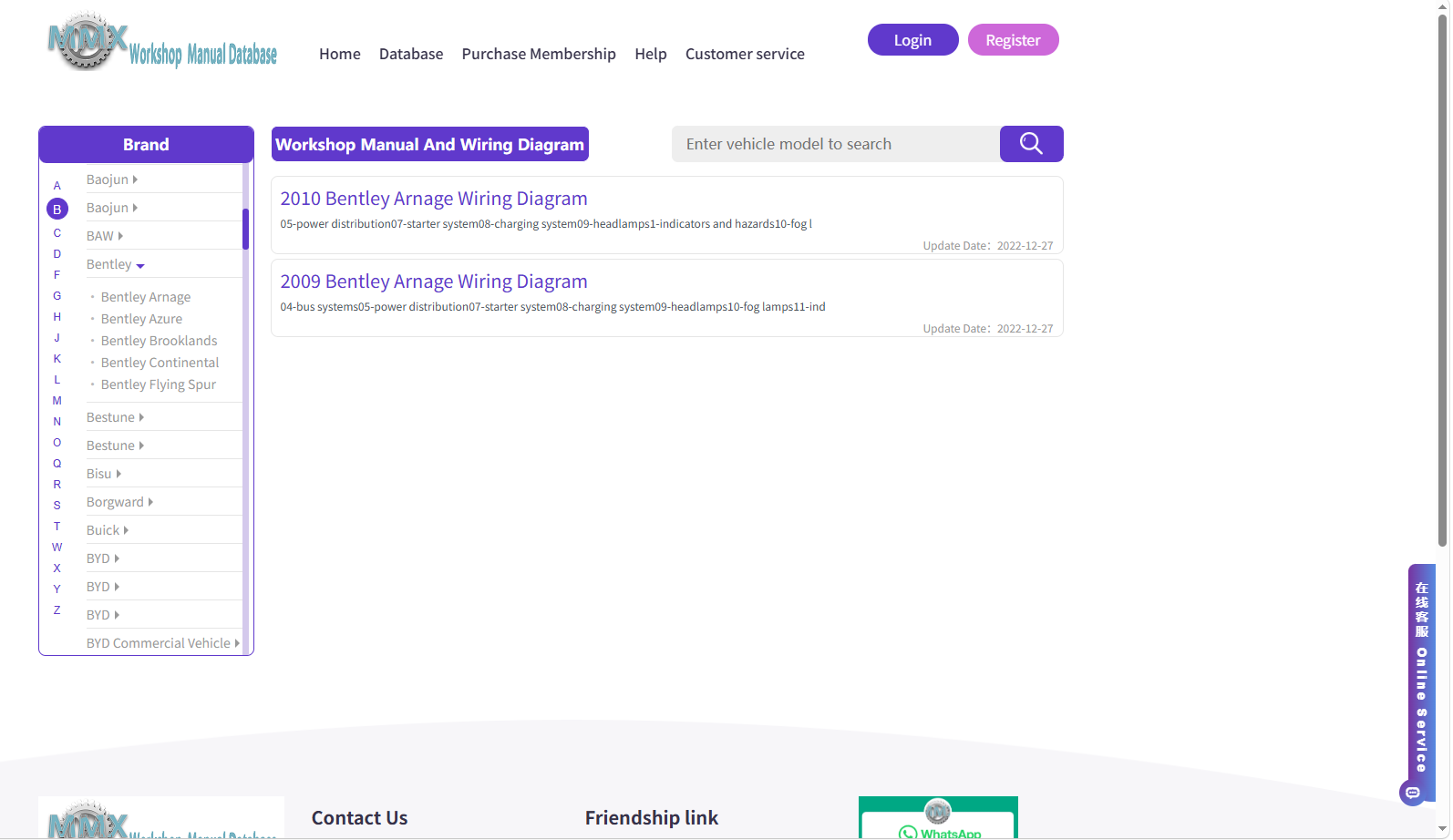Expand the Bisu brand
1453x840 pixels.
click(104, 474)
